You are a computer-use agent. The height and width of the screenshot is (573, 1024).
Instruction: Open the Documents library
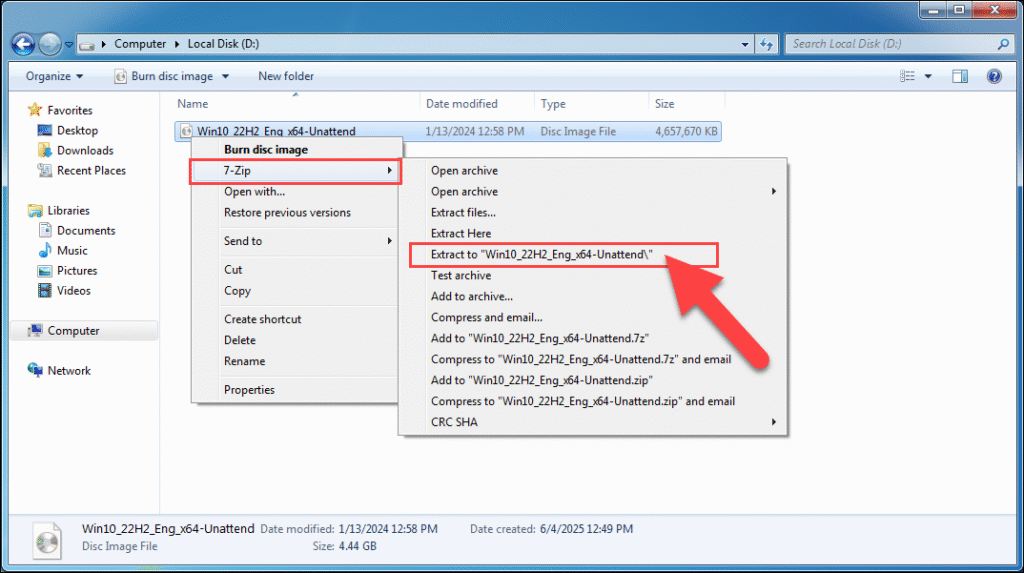[77, 230]
